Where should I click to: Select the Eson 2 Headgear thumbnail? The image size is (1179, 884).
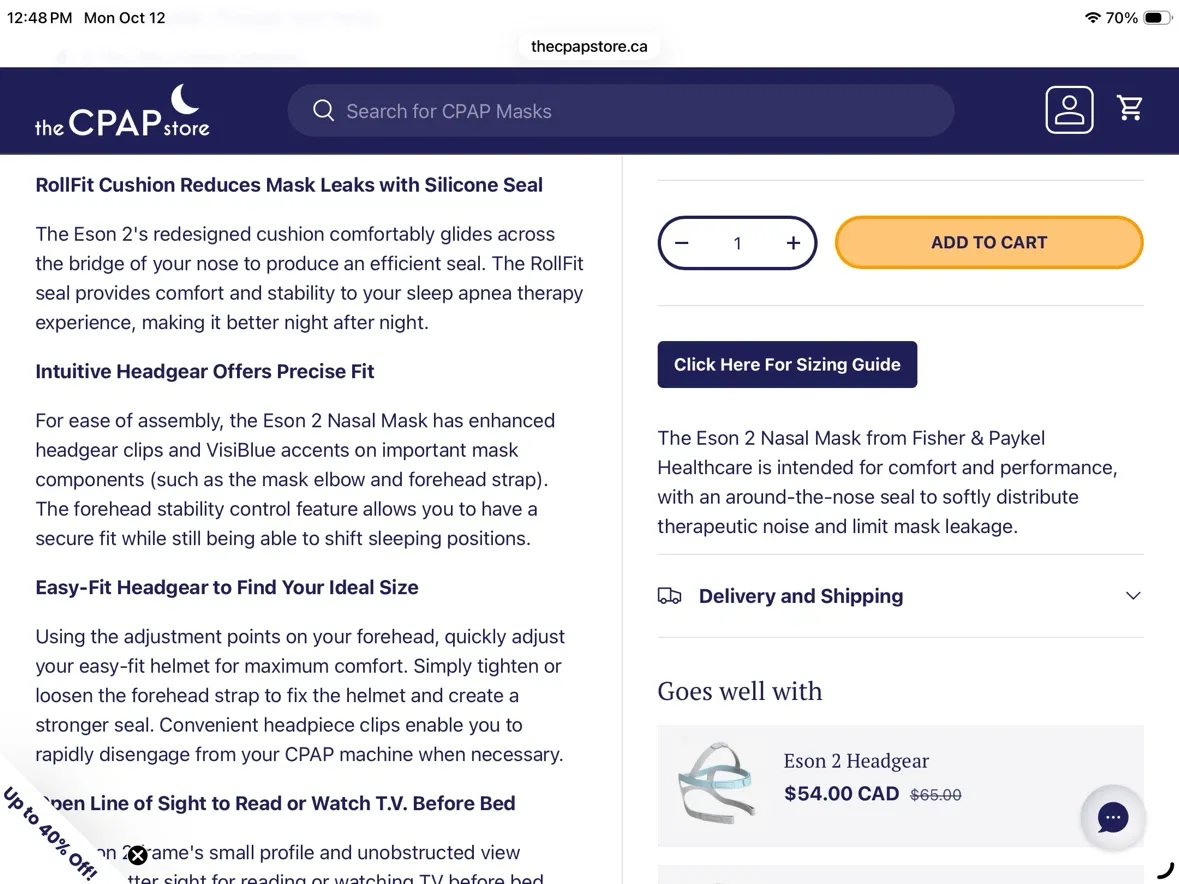(715, 785)
